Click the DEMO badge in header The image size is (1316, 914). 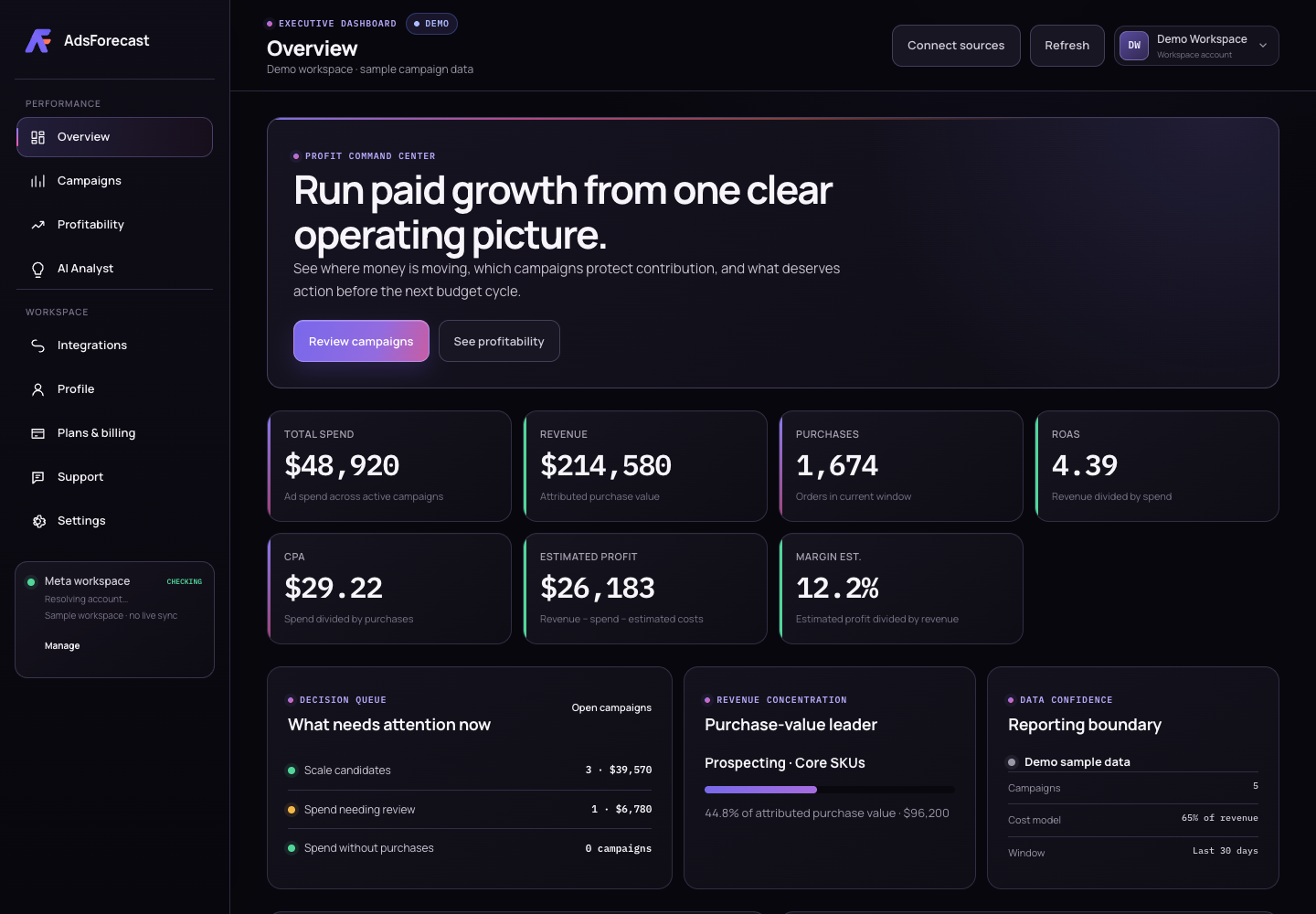pyautogui.click(x=431, y=24)
